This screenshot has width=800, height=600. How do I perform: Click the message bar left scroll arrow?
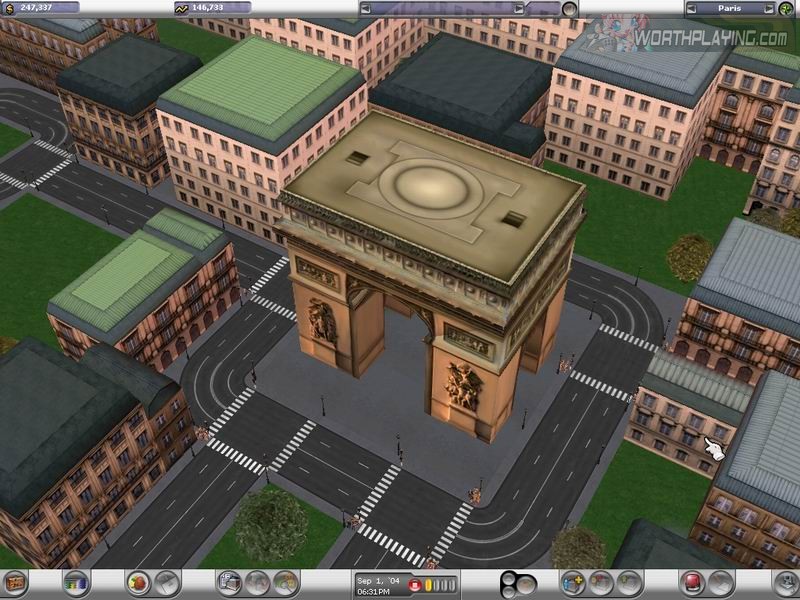366,8
